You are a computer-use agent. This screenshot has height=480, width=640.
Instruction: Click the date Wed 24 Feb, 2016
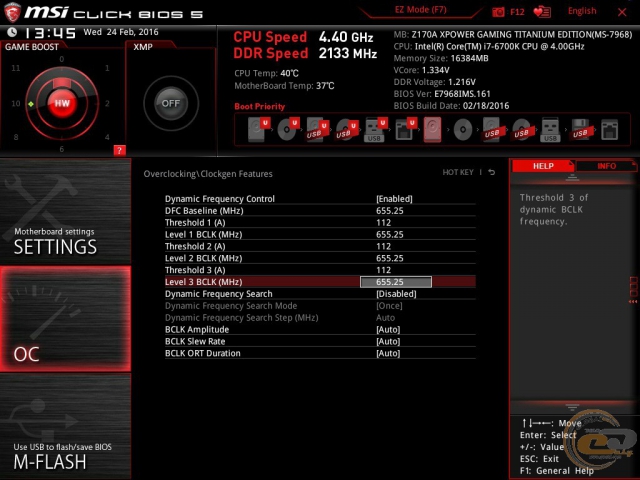coord(121,32)
